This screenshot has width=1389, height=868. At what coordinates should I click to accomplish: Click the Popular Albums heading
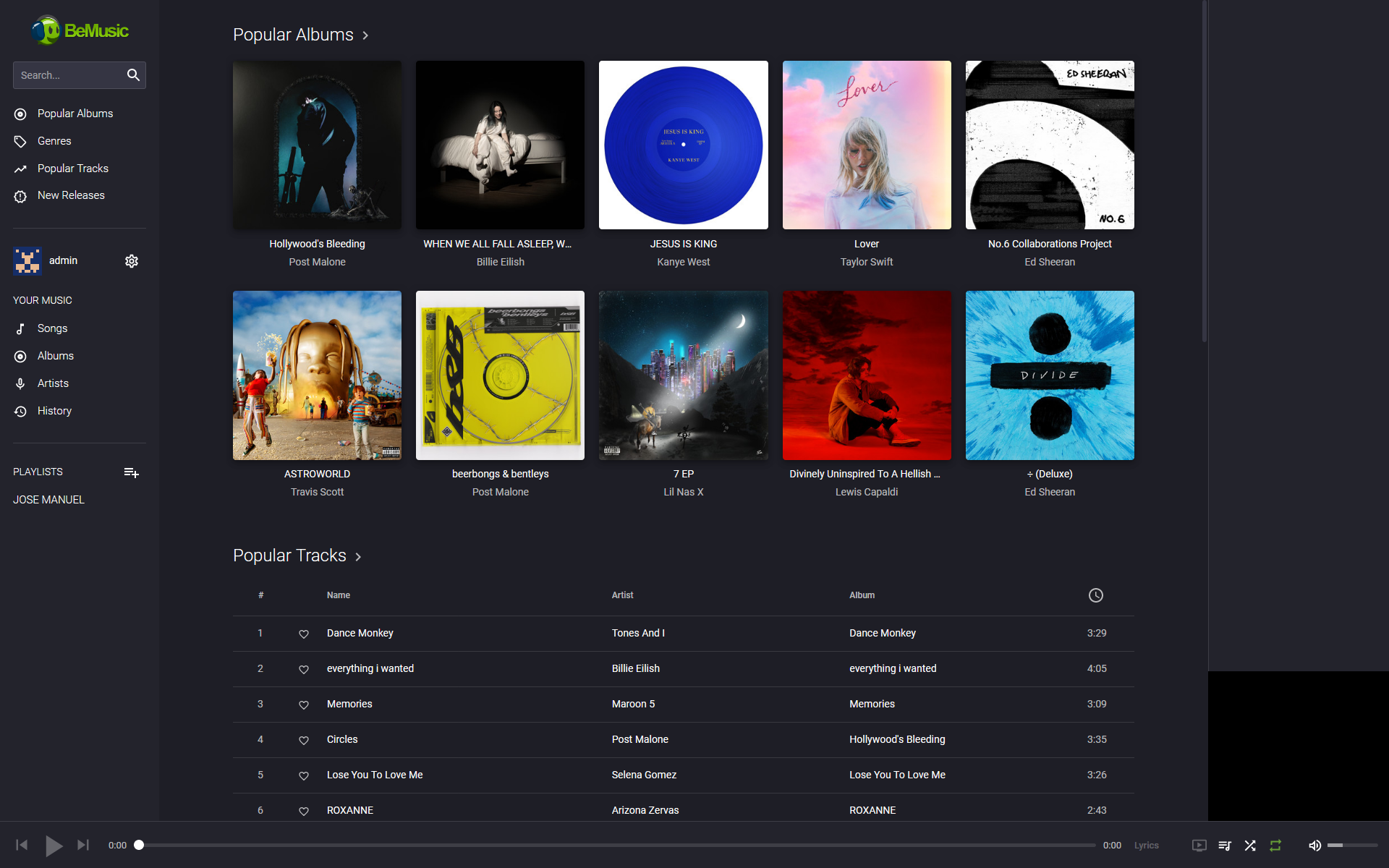pyautogui.click(x=293, y=35)
